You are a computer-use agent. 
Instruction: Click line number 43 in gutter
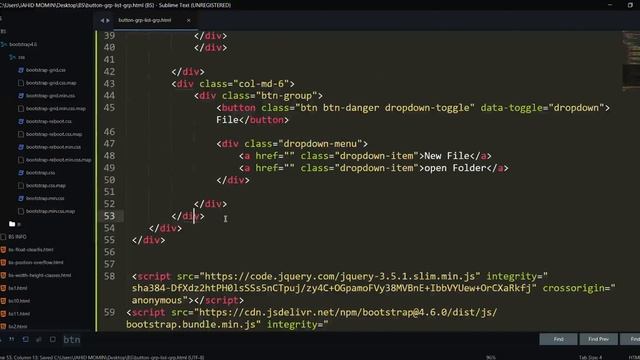click(109, 83)
